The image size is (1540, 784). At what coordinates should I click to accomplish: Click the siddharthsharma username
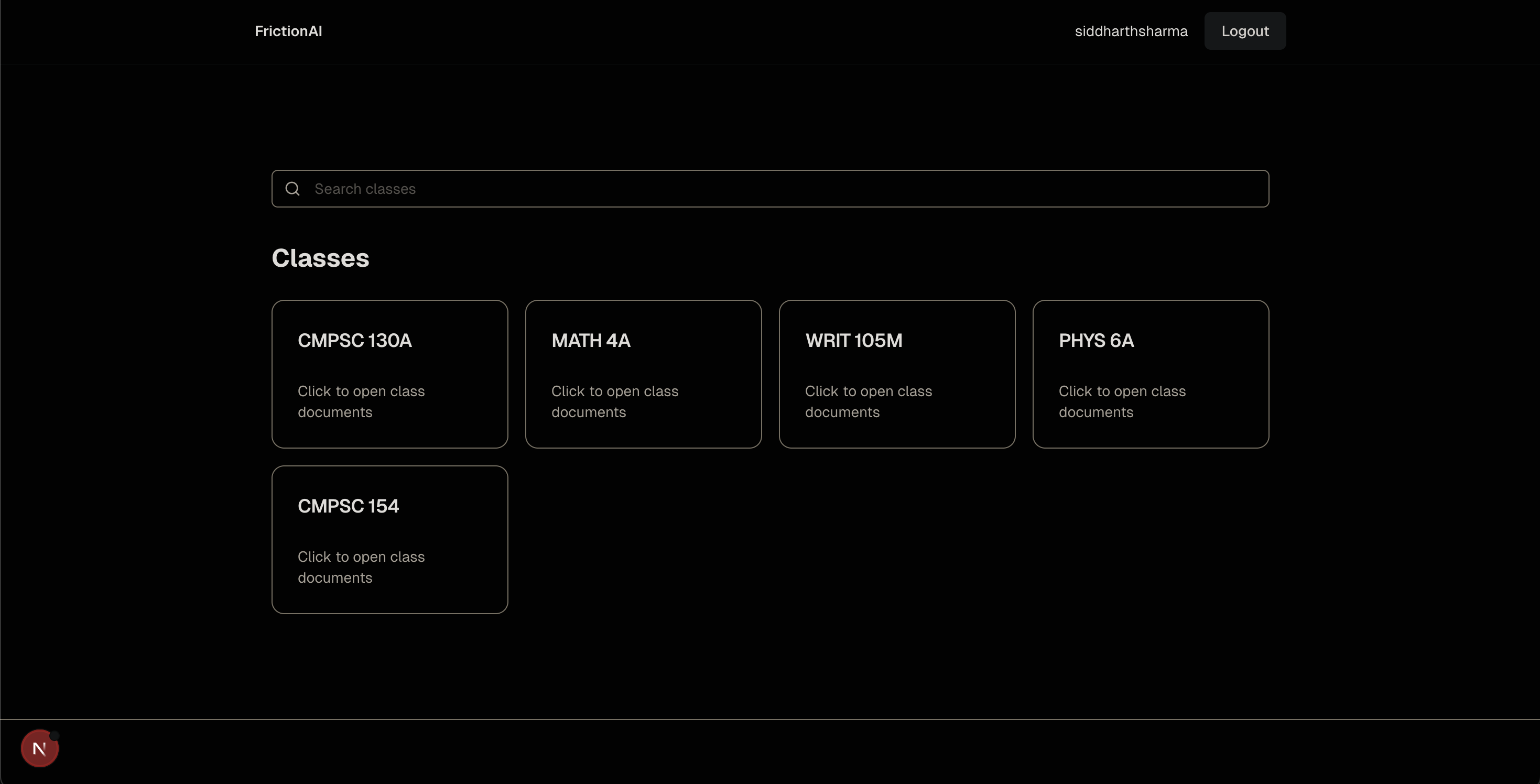point(1131,31)
